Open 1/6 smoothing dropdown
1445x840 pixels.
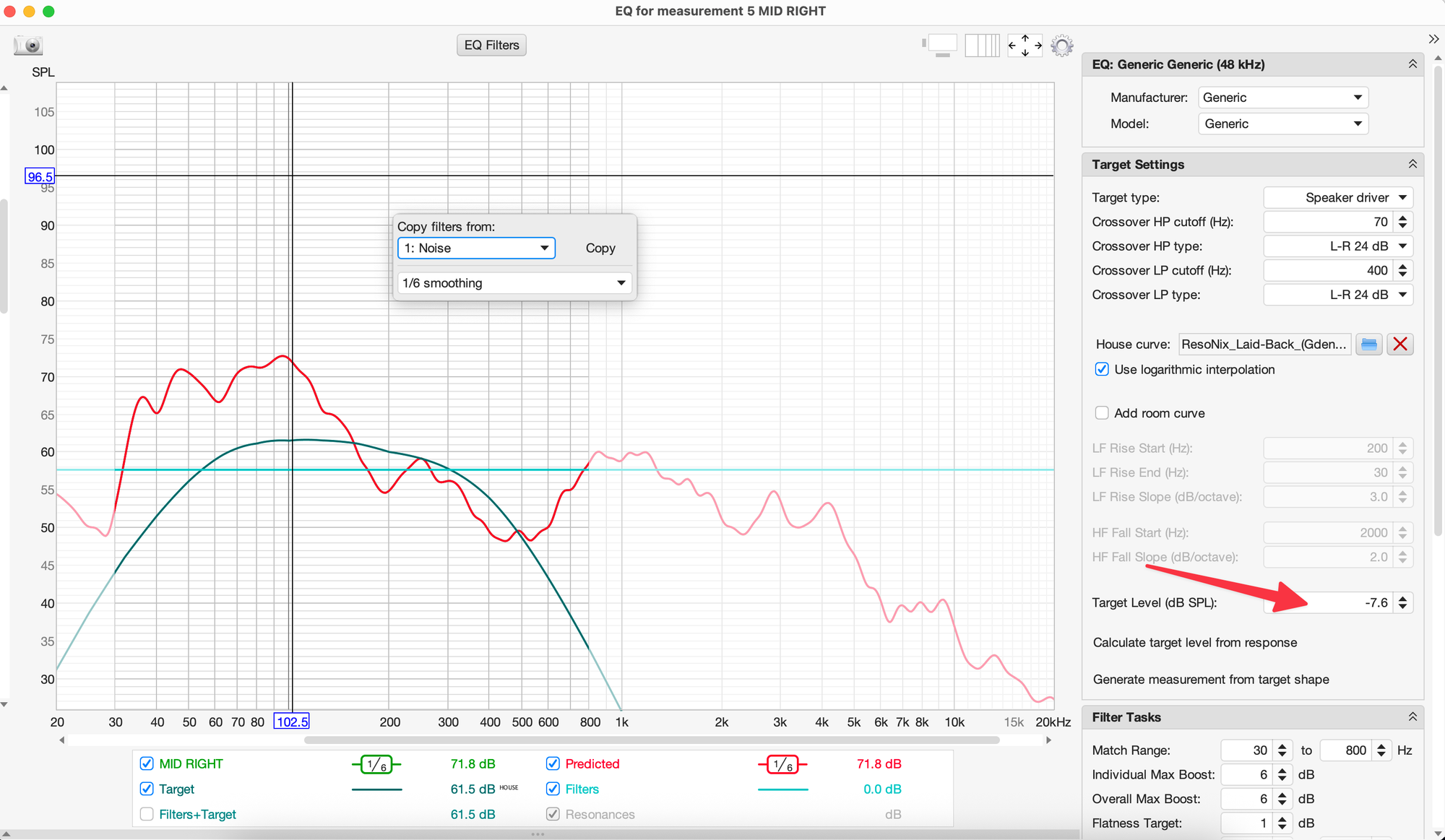pyautogui.click(x=514, y=283)
